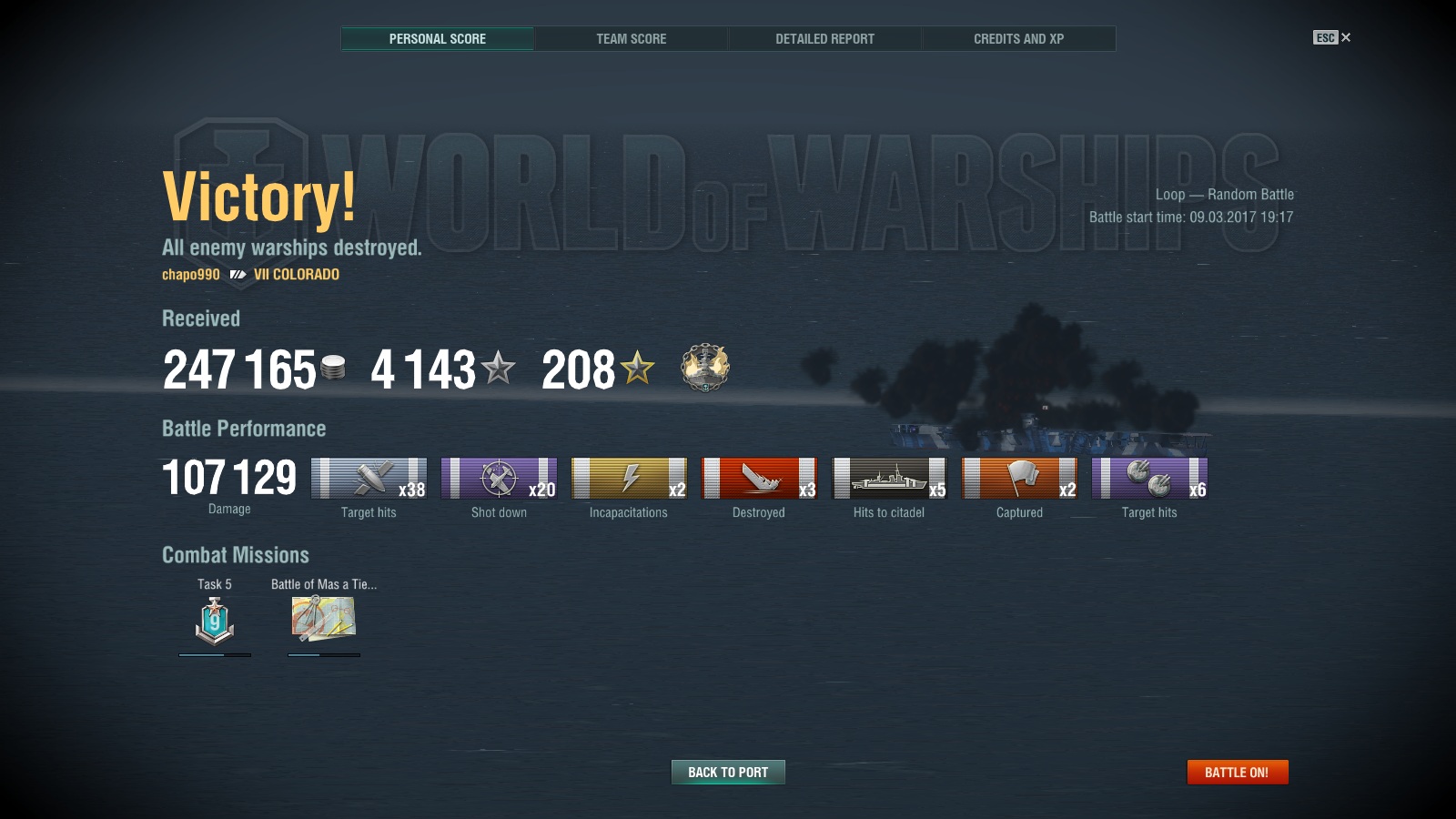
Task: Click the credits coin icon
Action: click(x=334, y=368)
